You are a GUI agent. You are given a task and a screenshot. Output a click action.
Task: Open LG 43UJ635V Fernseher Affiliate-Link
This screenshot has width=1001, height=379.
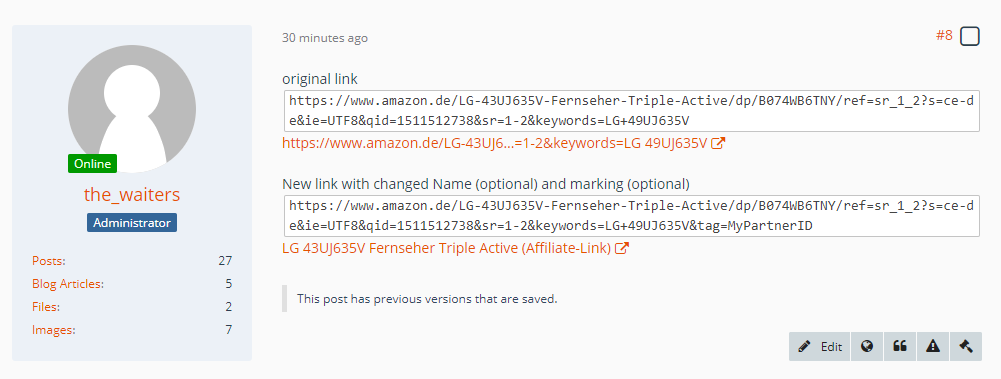(x=447, y=248)
